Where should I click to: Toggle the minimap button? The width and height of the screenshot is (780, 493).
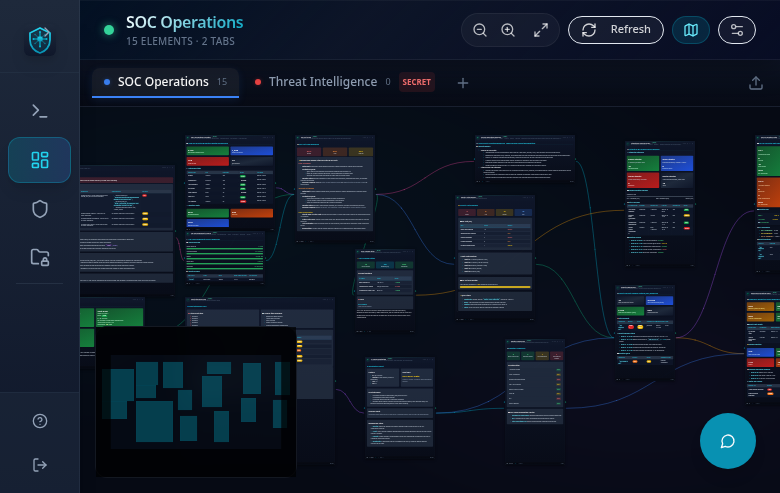691,30
